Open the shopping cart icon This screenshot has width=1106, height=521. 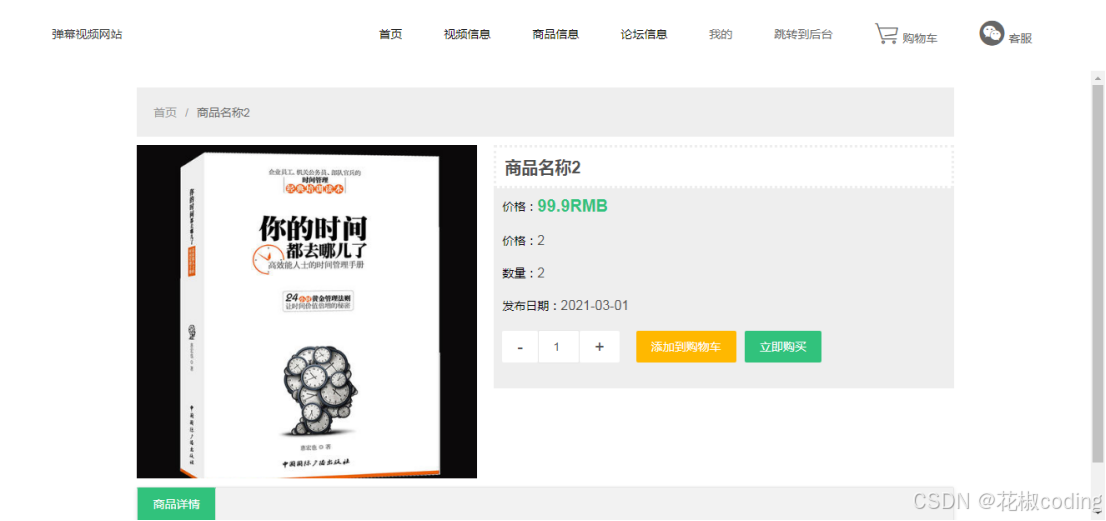coord(886,34)
